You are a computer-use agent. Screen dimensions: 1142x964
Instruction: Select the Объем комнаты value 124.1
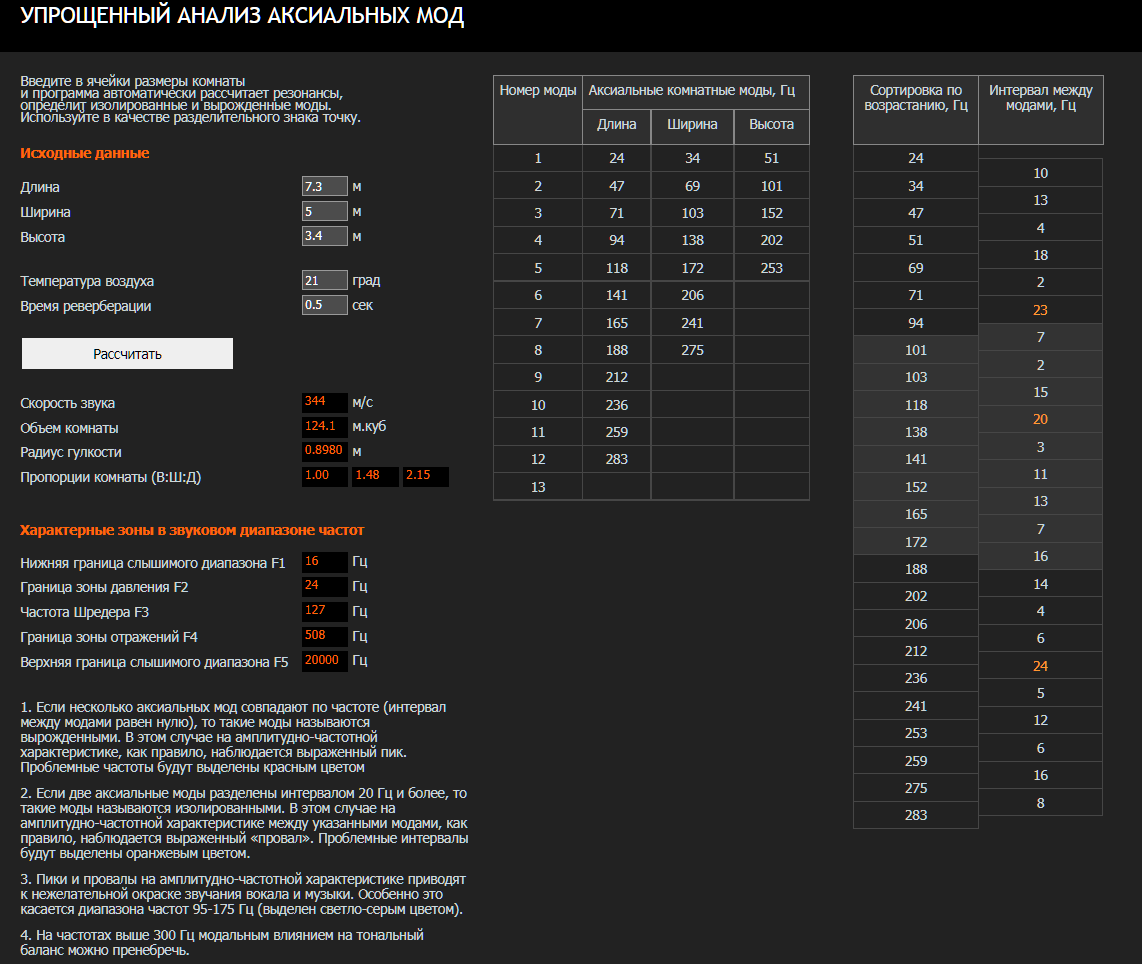coord(325,427)
